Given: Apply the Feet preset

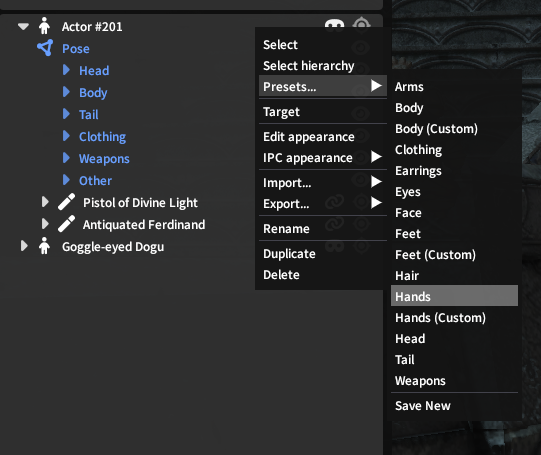Looking at the screenshot, I should (x=454, y=234).
